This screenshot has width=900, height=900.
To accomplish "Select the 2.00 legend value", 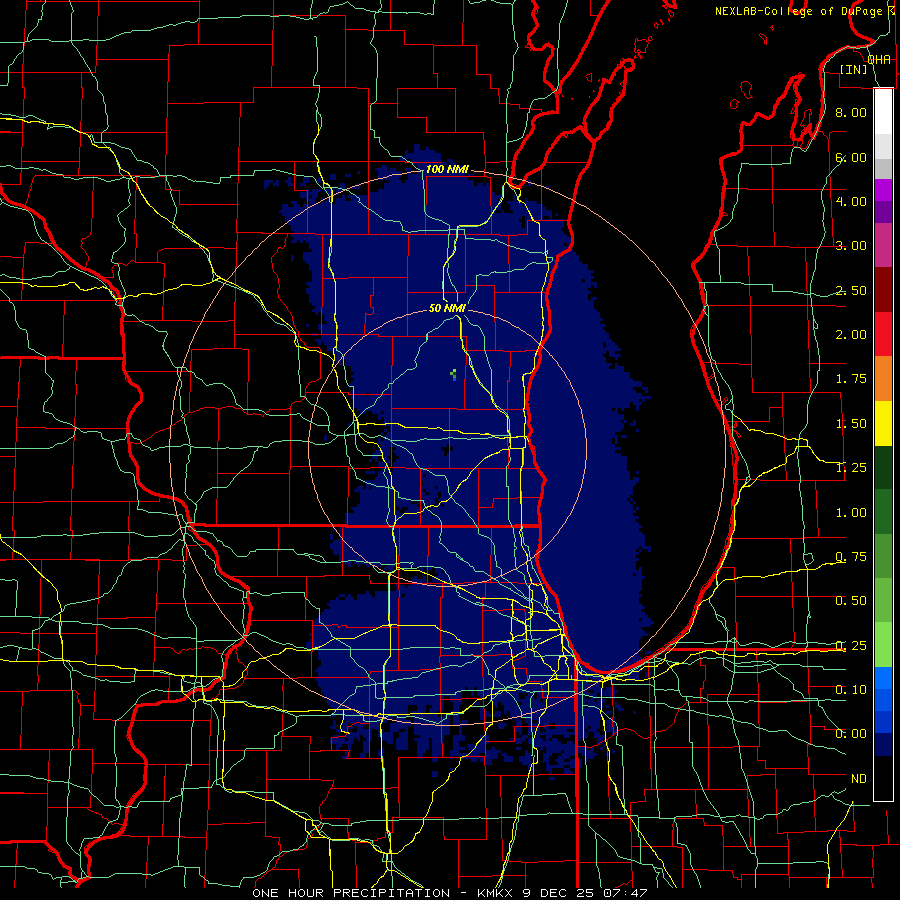I will (x=850, y=335).
